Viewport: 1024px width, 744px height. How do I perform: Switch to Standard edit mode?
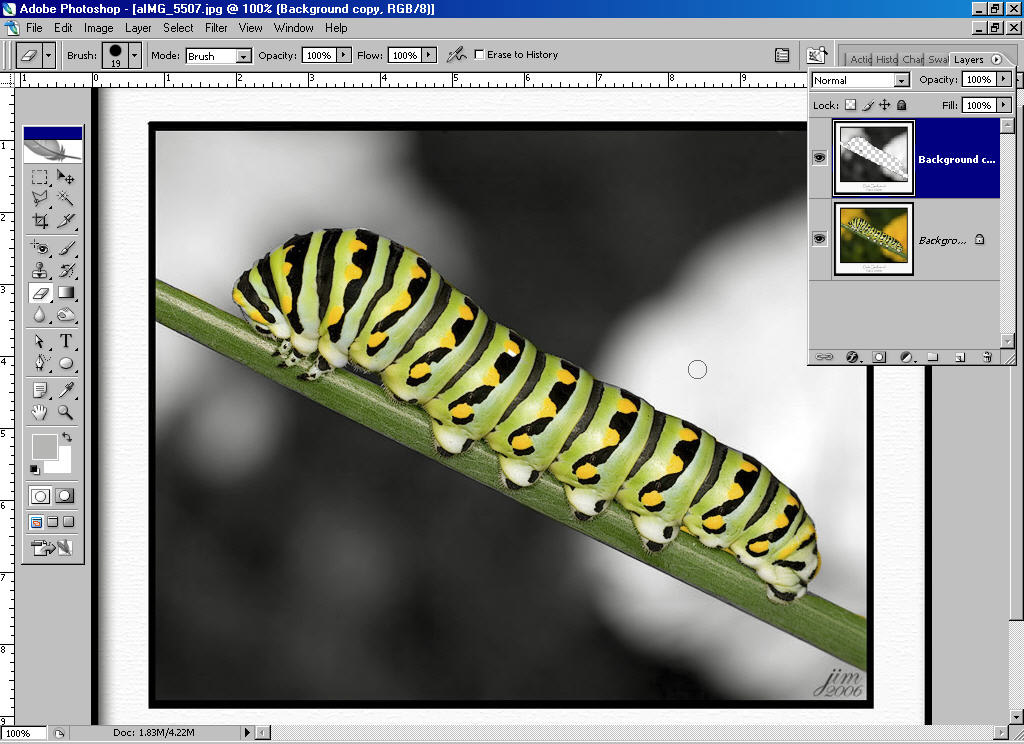[40, 496]
